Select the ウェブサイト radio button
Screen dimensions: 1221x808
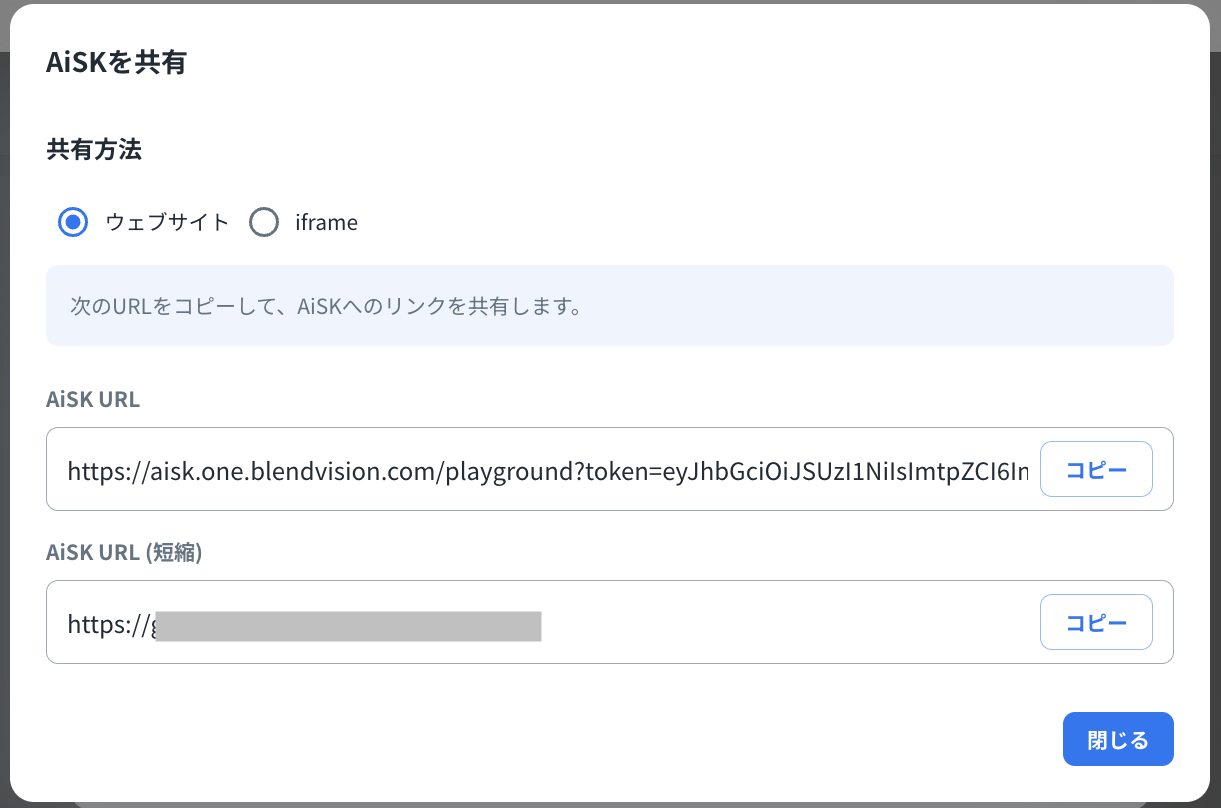(73, 222)
